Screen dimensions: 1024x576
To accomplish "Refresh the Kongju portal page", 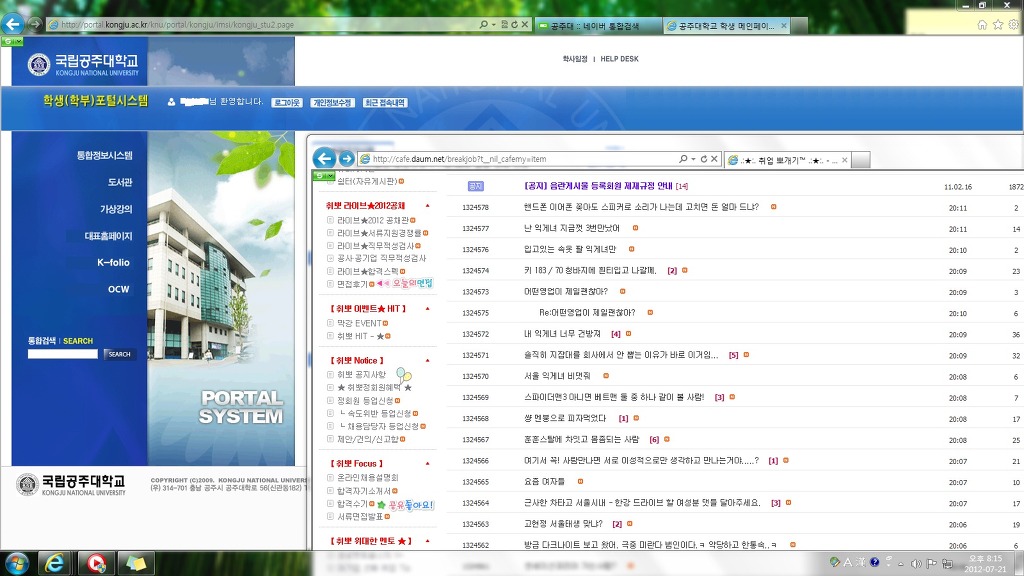I will [x=515, y=24].
